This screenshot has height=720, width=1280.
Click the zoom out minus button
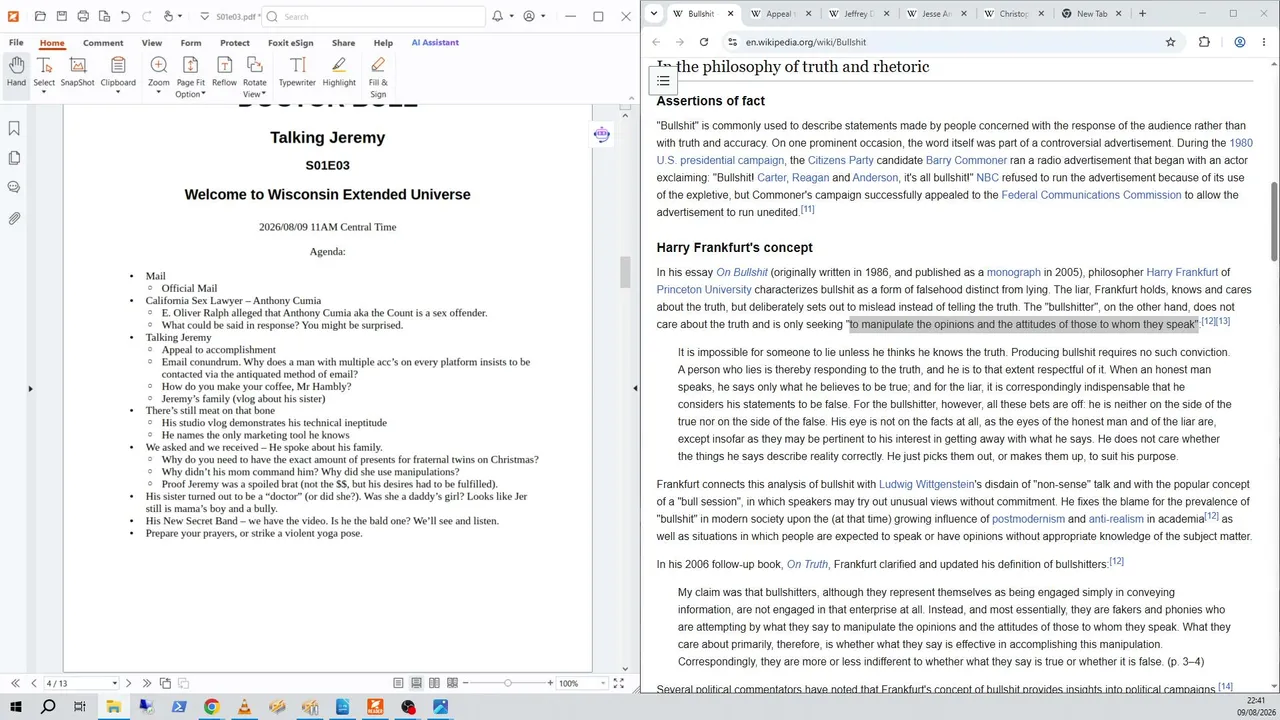click(466, 683)
